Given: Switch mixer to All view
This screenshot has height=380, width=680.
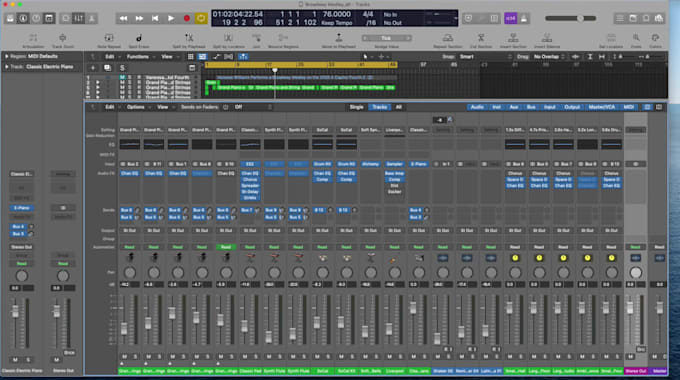Looking at the screenshot, I should click(399, 107).
